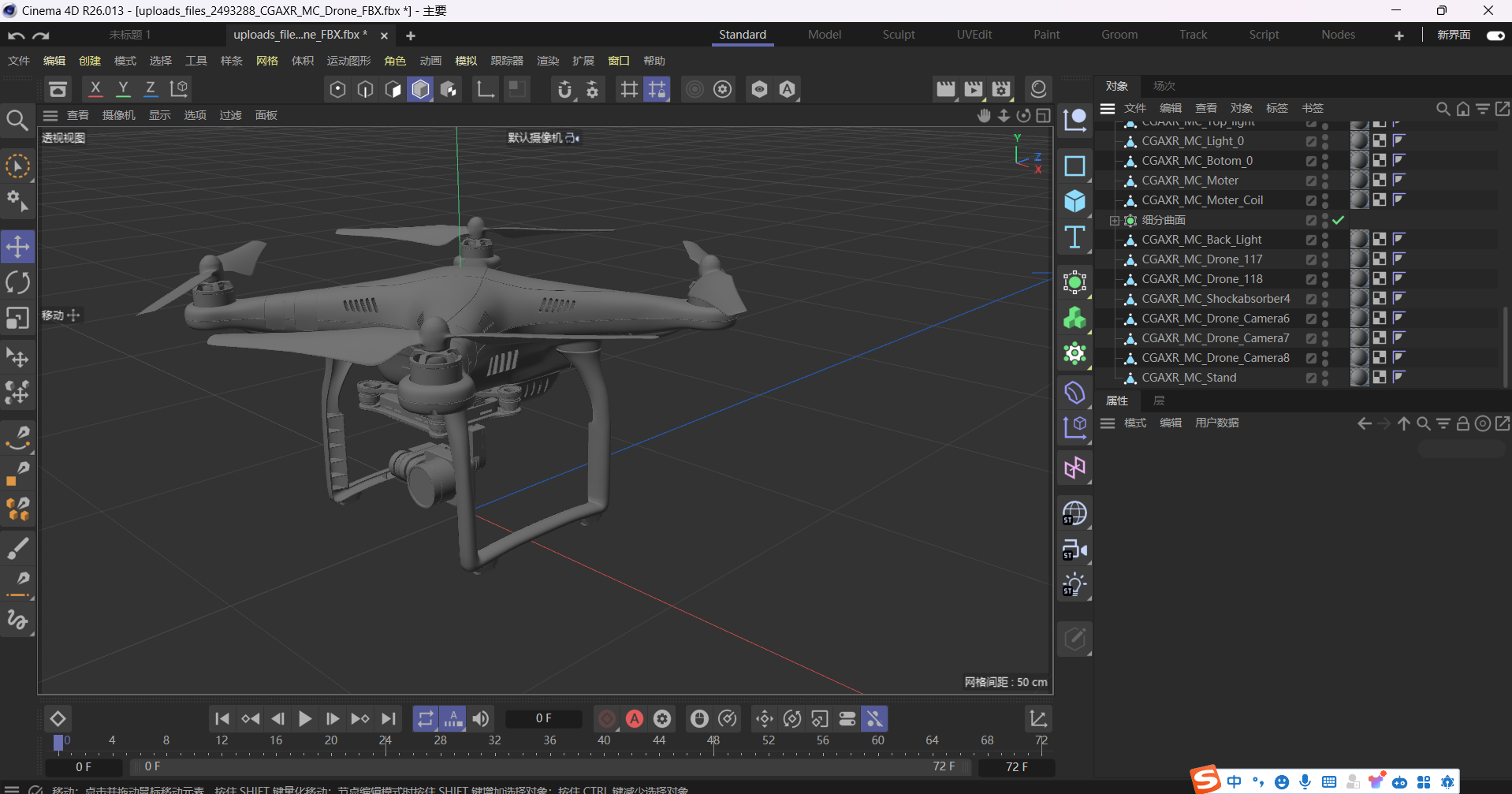Open attributes 用户数据 menu

(x=1216, y=423)
